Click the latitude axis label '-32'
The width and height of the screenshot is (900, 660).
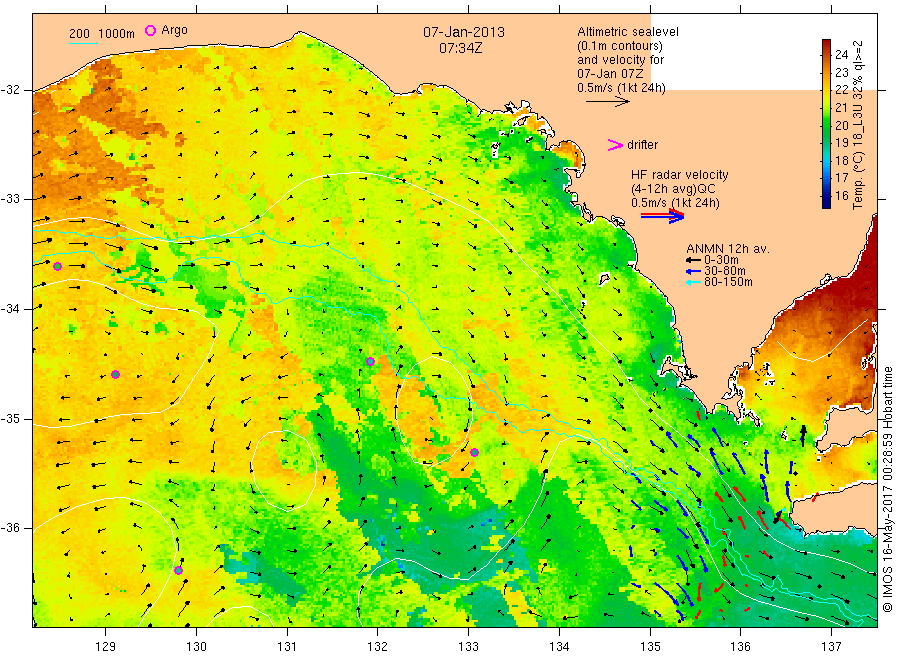click(x=10, y=90)
